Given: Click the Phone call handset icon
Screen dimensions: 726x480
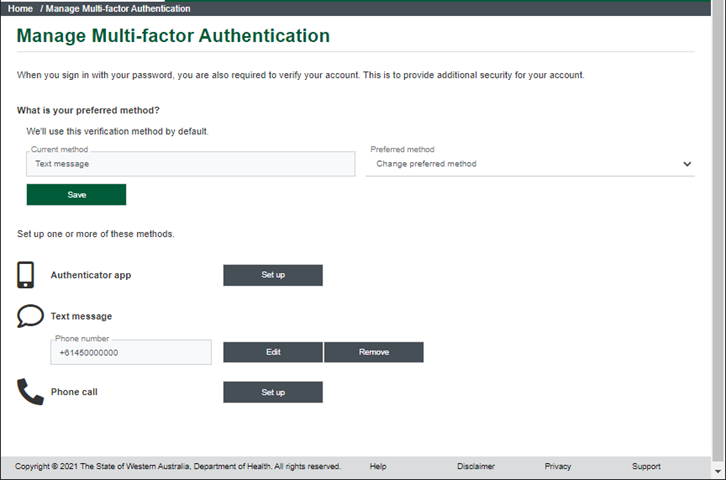Looking at the screenshot, I should (30, 392).
